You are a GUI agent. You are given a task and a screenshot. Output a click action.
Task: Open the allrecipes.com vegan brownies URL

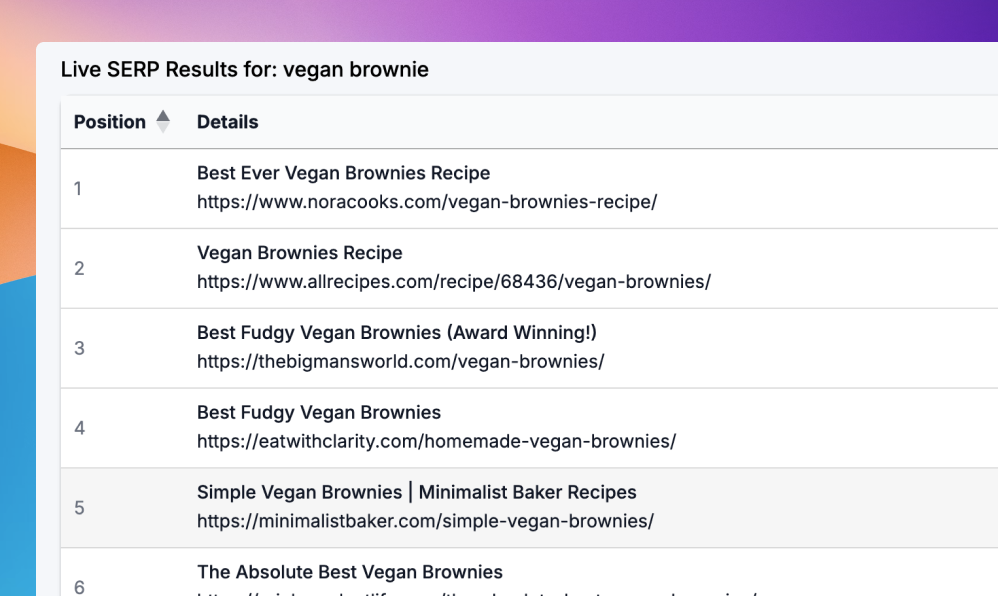453,281
